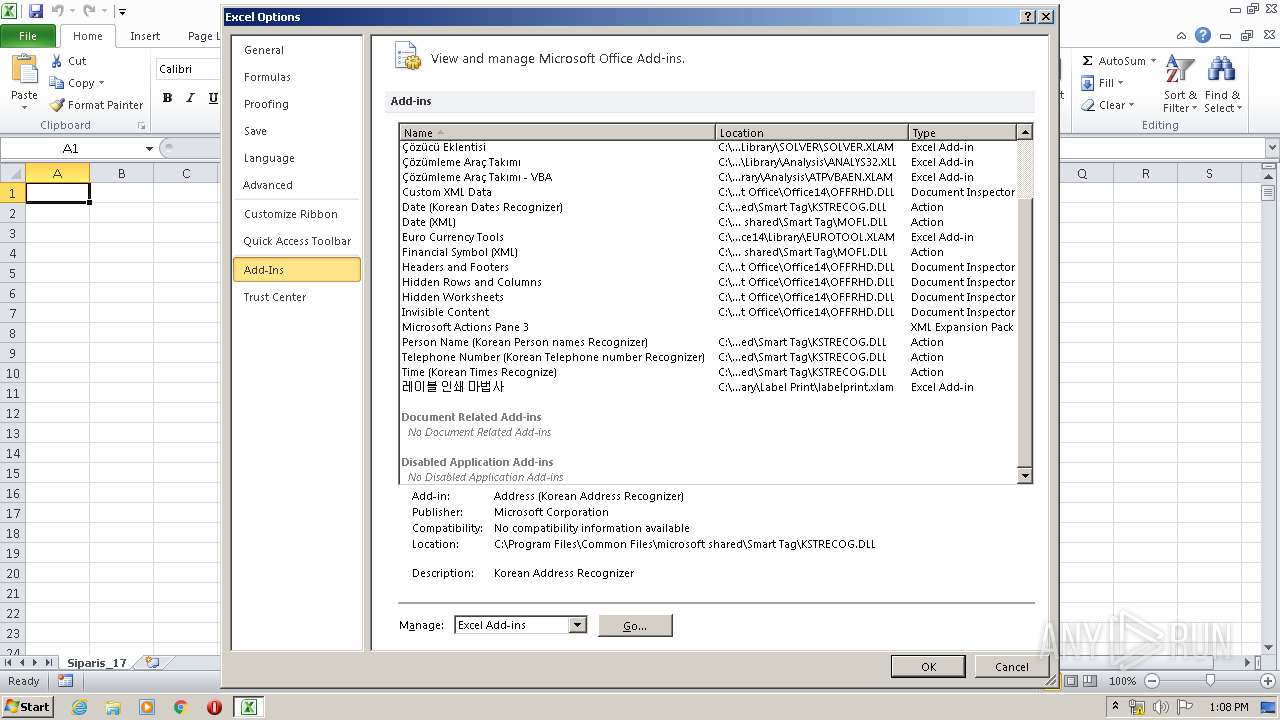Click the volume speaker icon in system tray

point(1162,707)
